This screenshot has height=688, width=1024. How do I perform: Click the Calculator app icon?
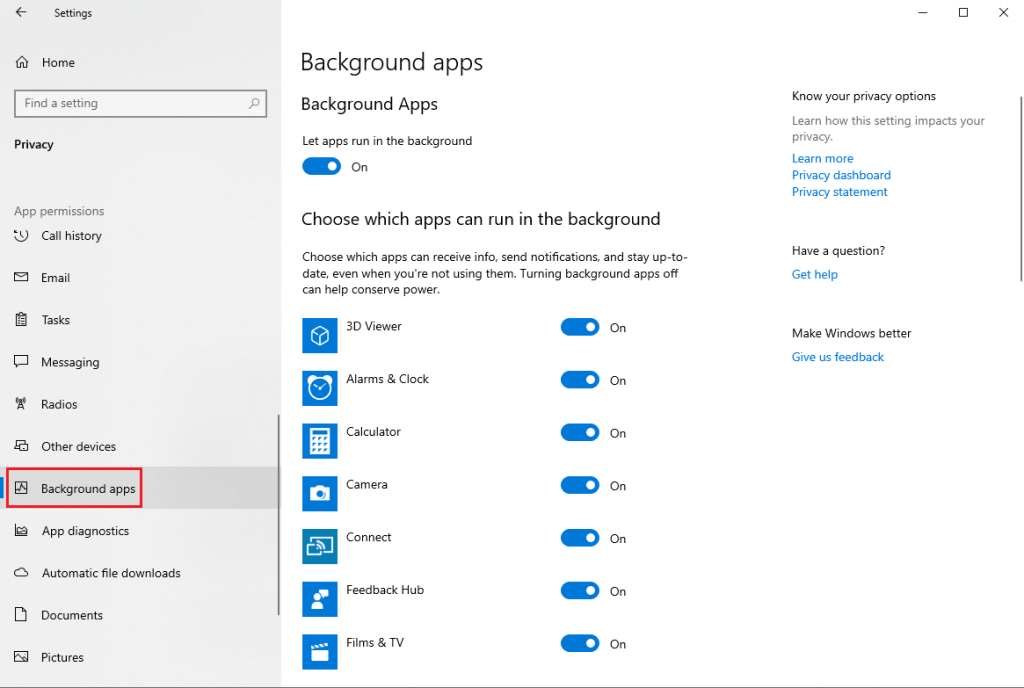(319, 441)
